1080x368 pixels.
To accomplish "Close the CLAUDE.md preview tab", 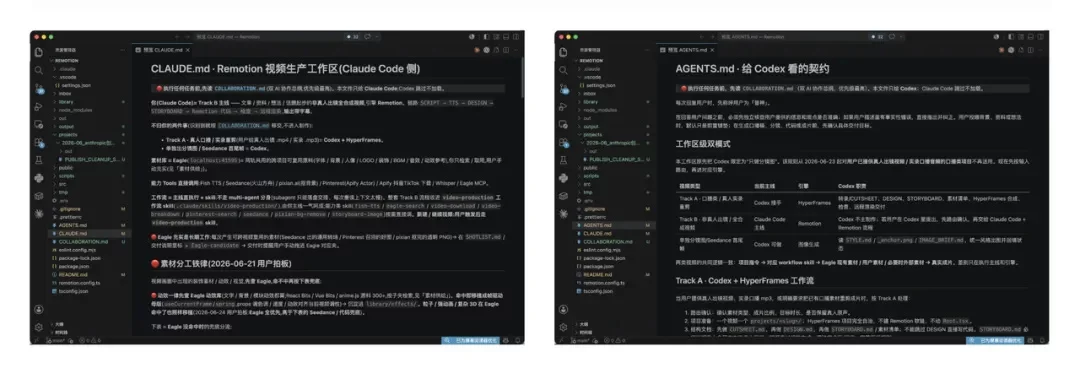I will (188, 50).
